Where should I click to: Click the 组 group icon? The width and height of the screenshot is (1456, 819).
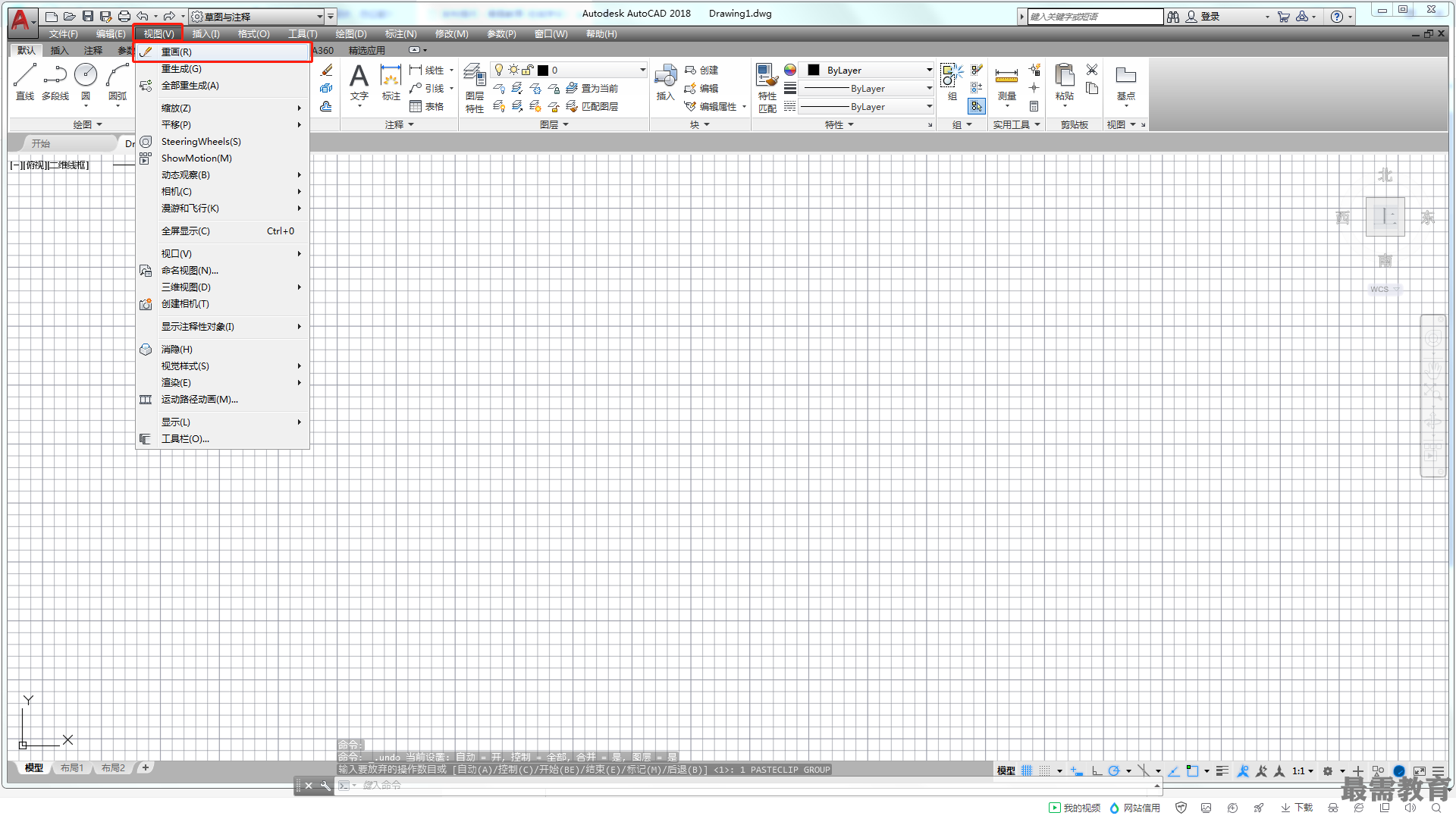tap(952, 82)
